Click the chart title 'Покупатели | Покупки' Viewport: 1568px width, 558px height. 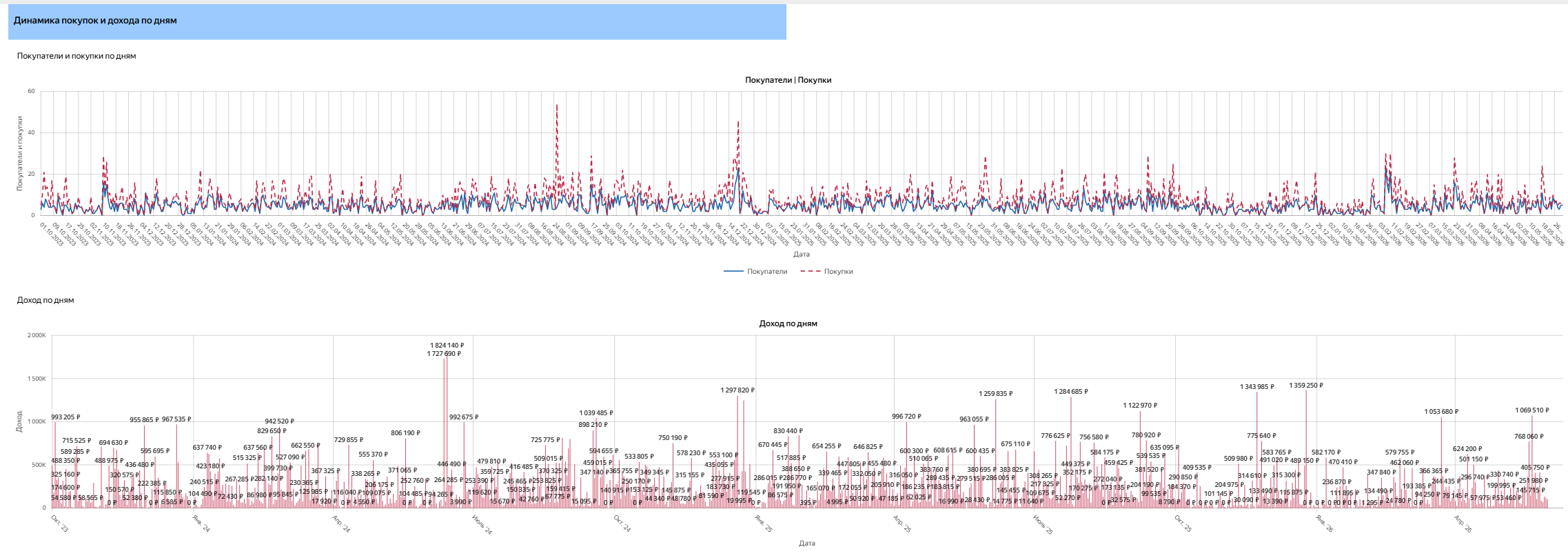[788, 80]
